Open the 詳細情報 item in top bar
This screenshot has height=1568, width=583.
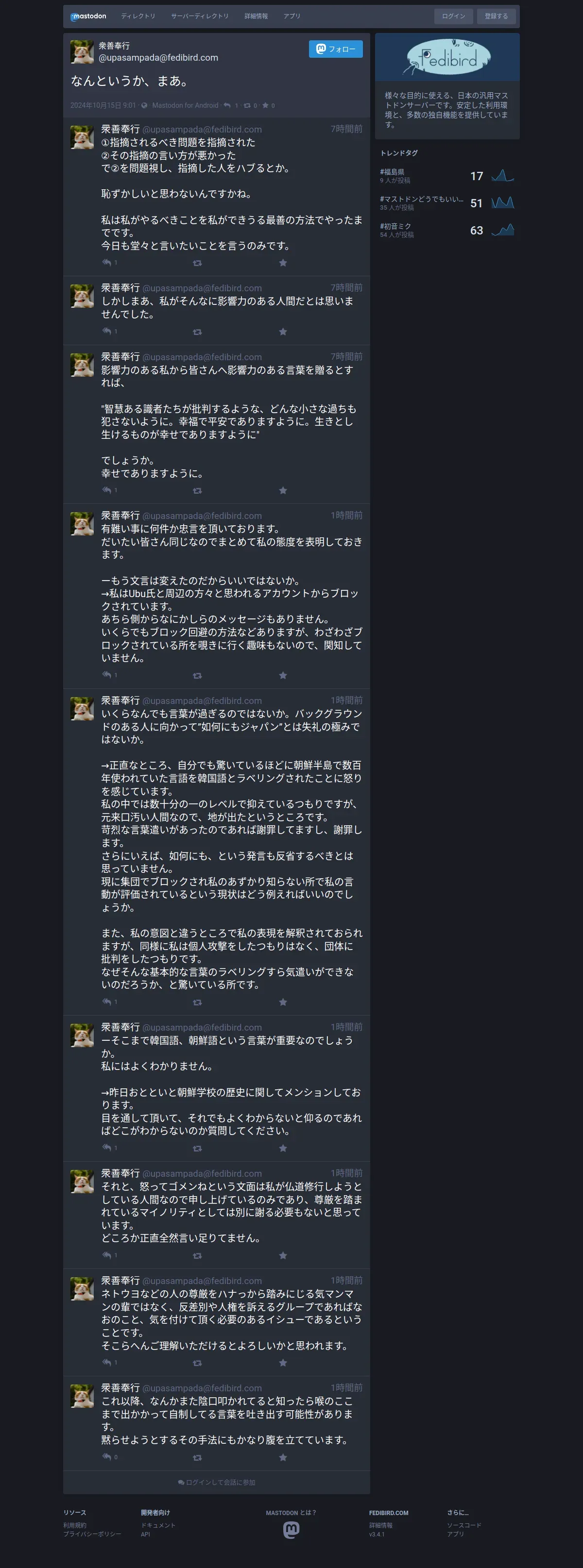pos(256,17)
